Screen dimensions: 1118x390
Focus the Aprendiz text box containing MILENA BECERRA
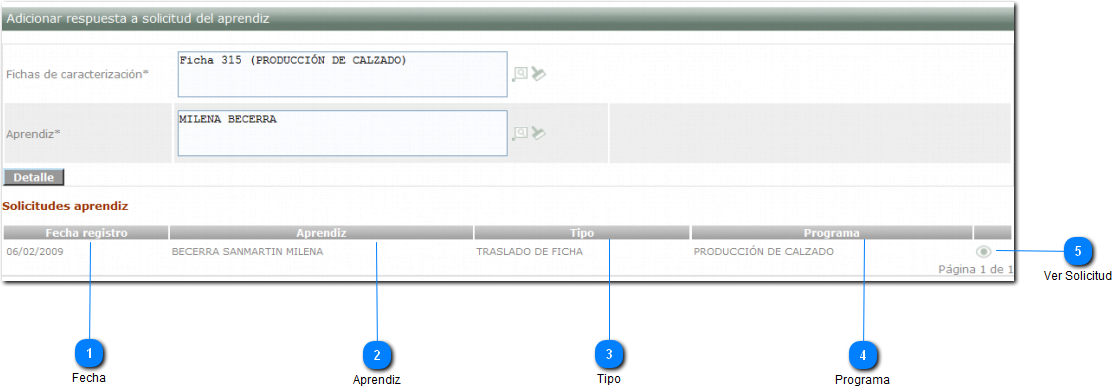[342, 133]
